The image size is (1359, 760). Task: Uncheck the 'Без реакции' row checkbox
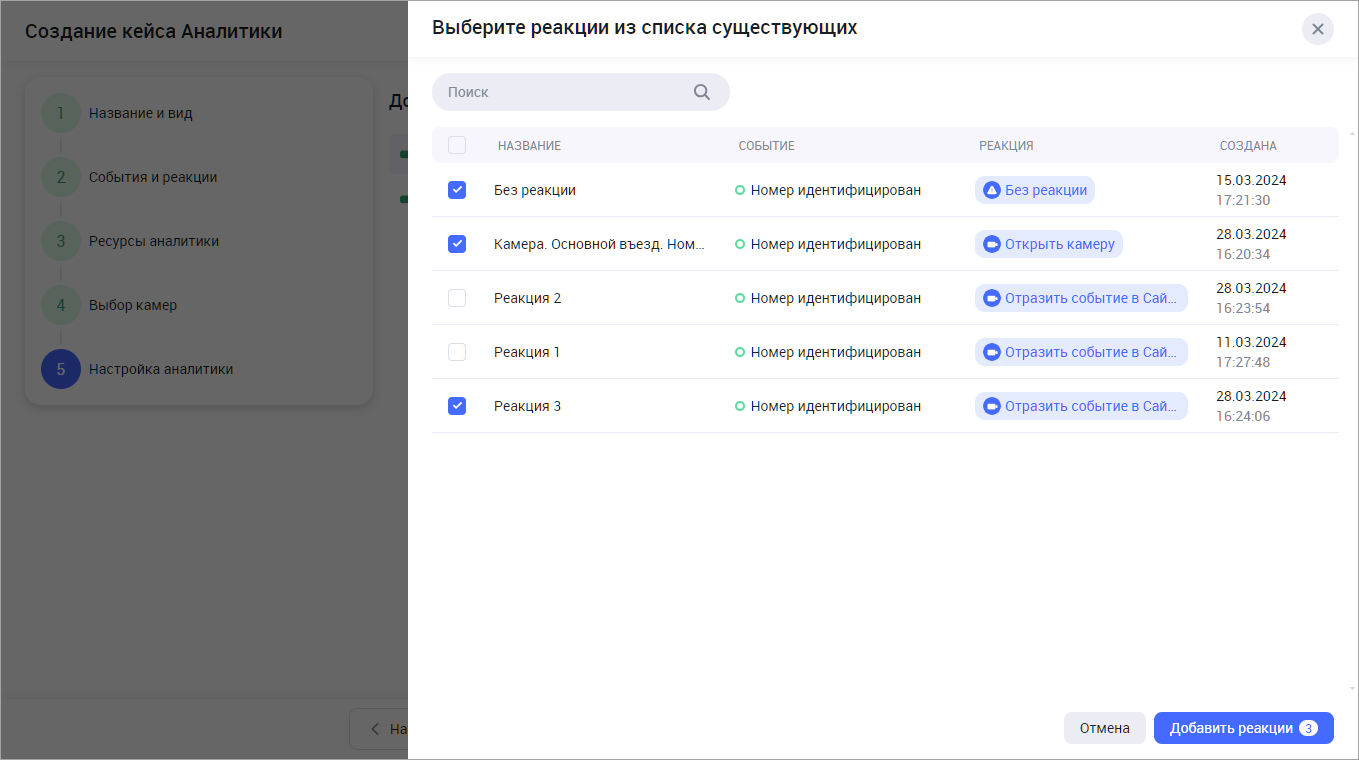tap(457, 190)
